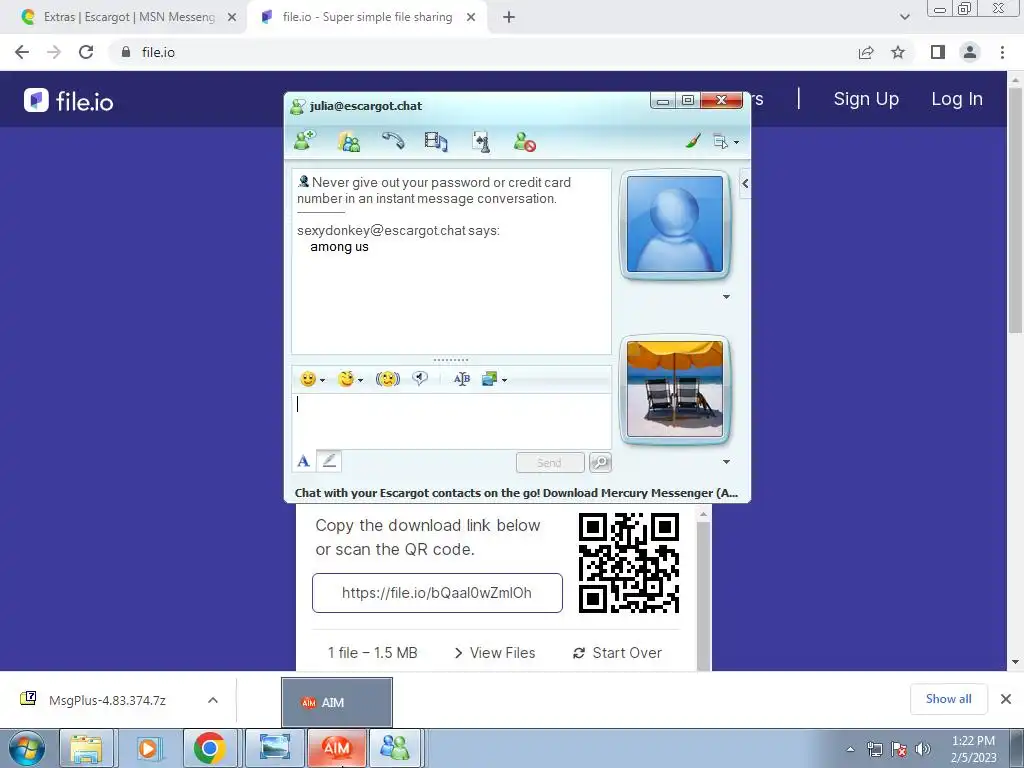This screenshot has height=768, width=1024.
Task: Open Chrome's three-dot menu
Action: pyautogui.click(x=1002, y=52)
